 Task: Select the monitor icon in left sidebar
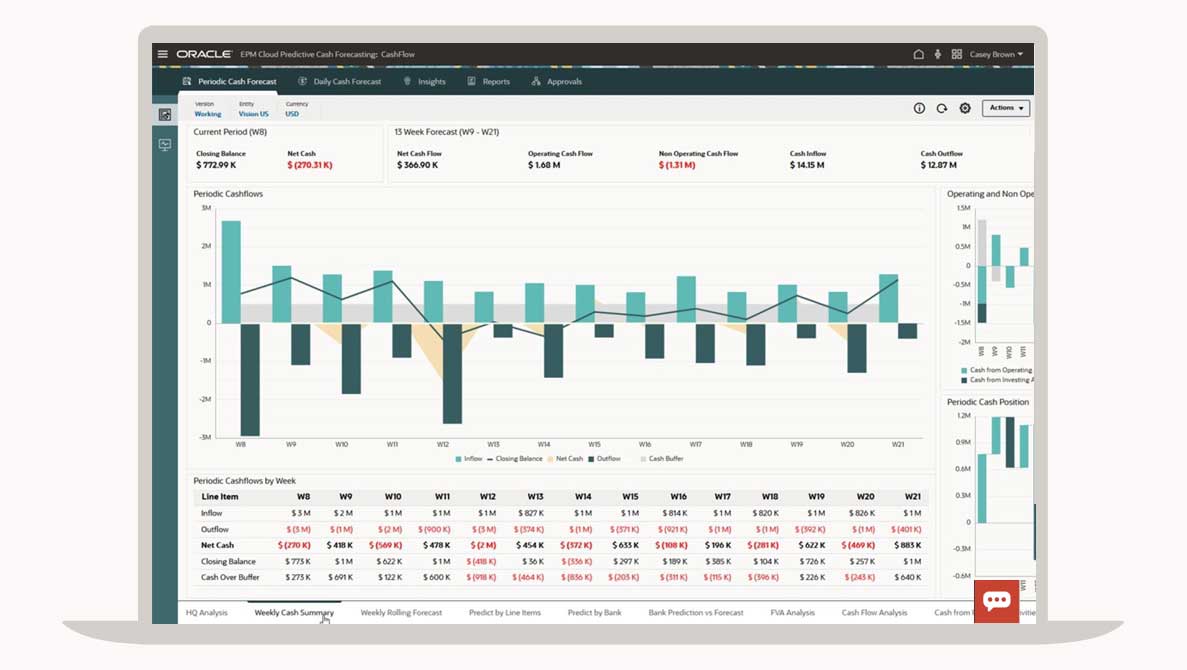[165, 145]
